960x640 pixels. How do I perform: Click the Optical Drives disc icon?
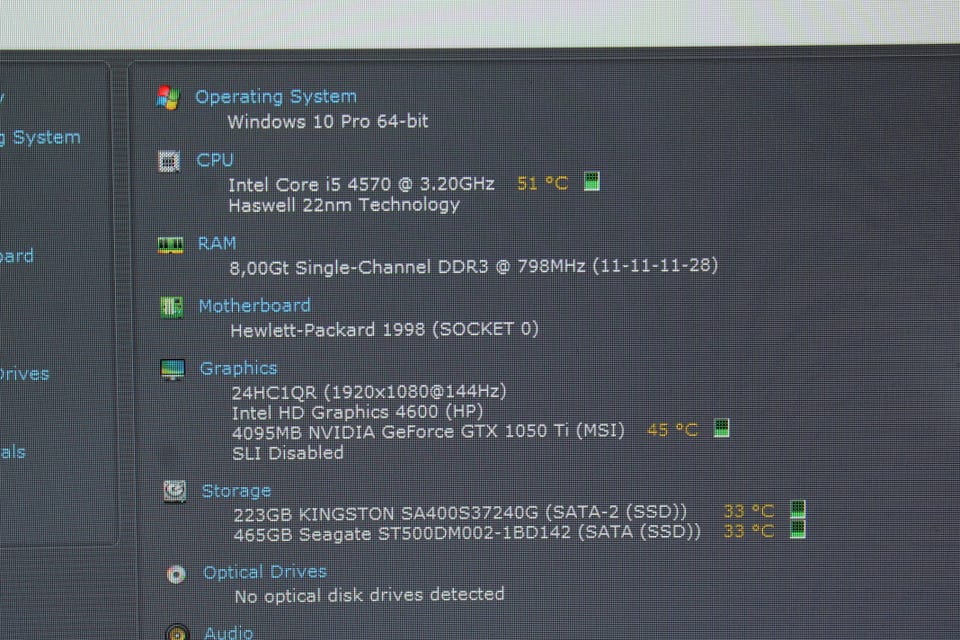point(176,574)
